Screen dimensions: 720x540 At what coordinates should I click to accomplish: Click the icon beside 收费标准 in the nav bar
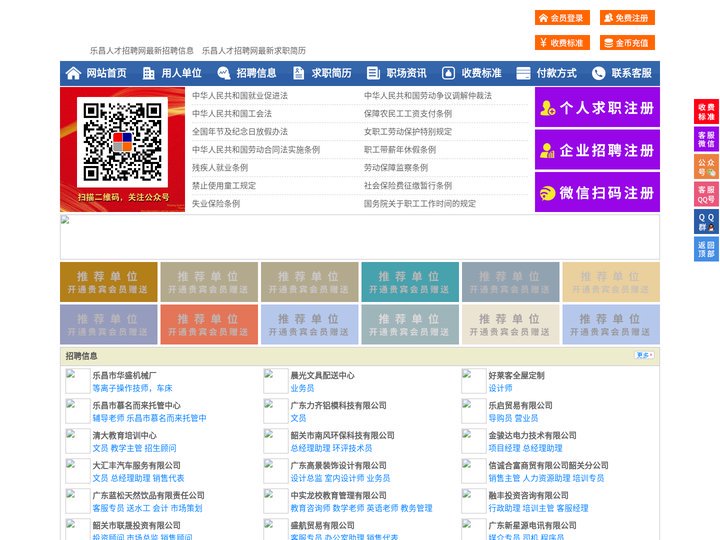pos(449,73)
